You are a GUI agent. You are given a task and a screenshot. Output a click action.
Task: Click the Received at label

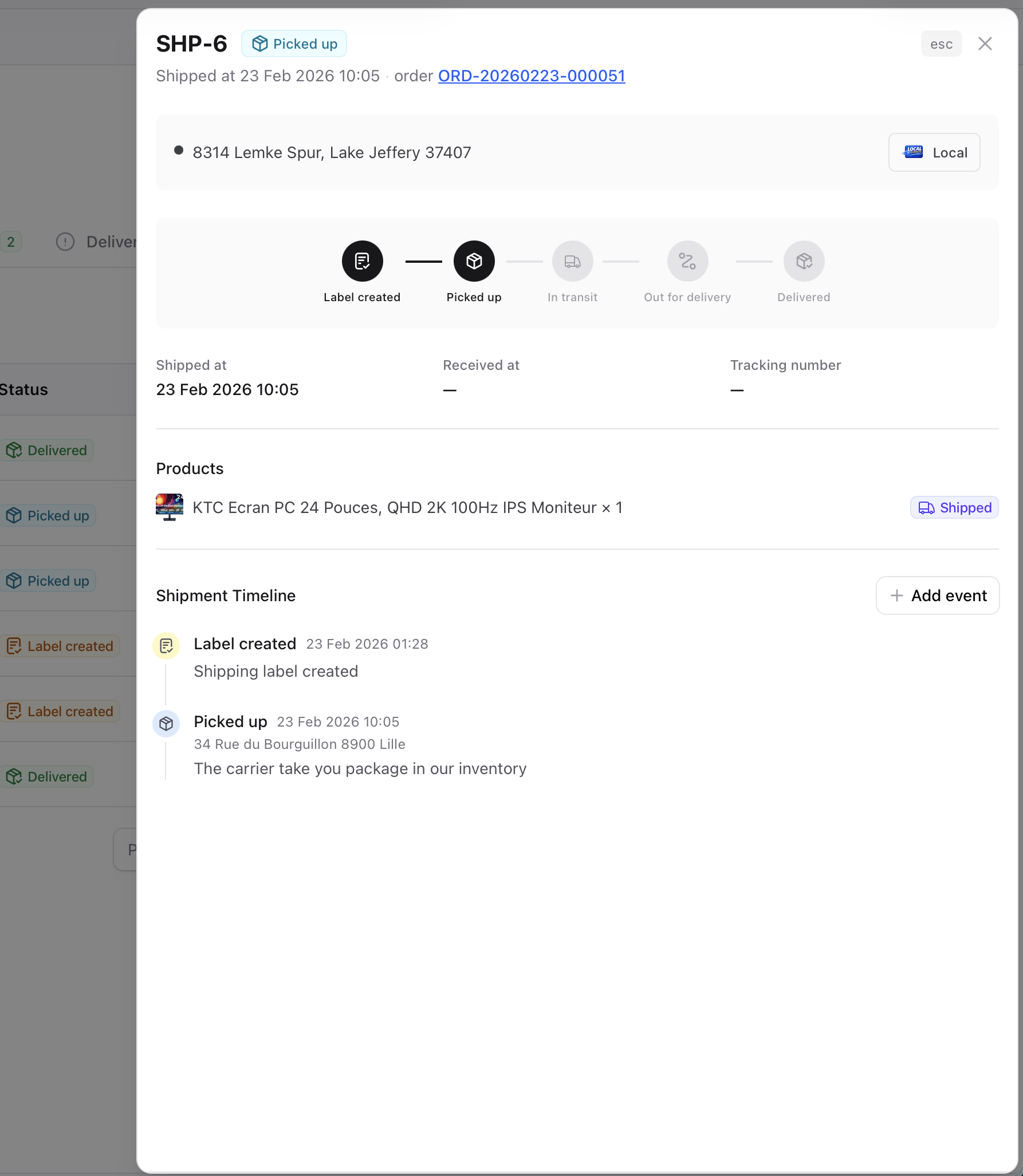point(481,365)
